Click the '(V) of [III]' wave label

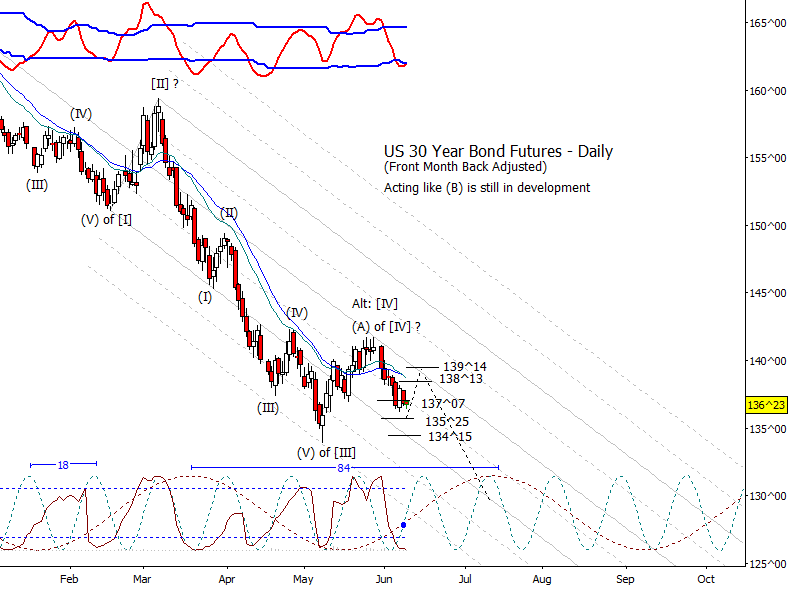coord(326,453)
